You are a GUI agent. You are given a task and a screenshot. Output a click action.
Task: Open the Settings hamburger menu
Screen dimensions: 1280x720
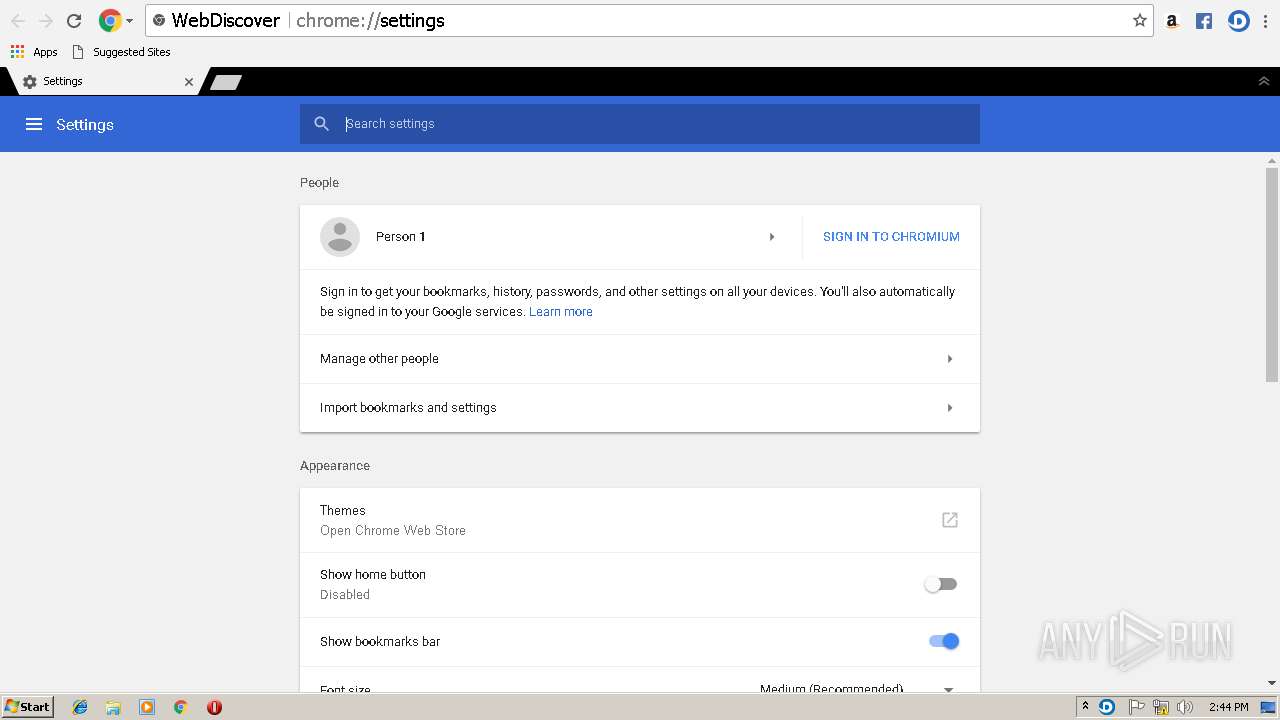34,124
